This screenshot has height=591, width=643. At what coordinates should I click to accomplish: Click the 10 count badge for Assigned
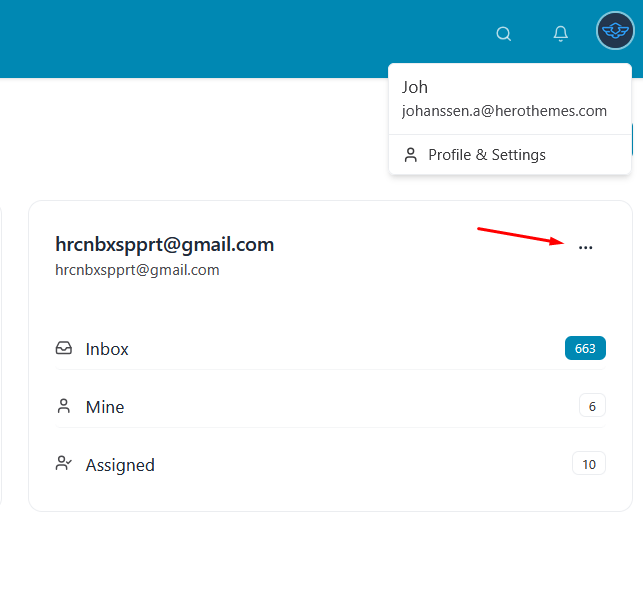pos(589,464)
